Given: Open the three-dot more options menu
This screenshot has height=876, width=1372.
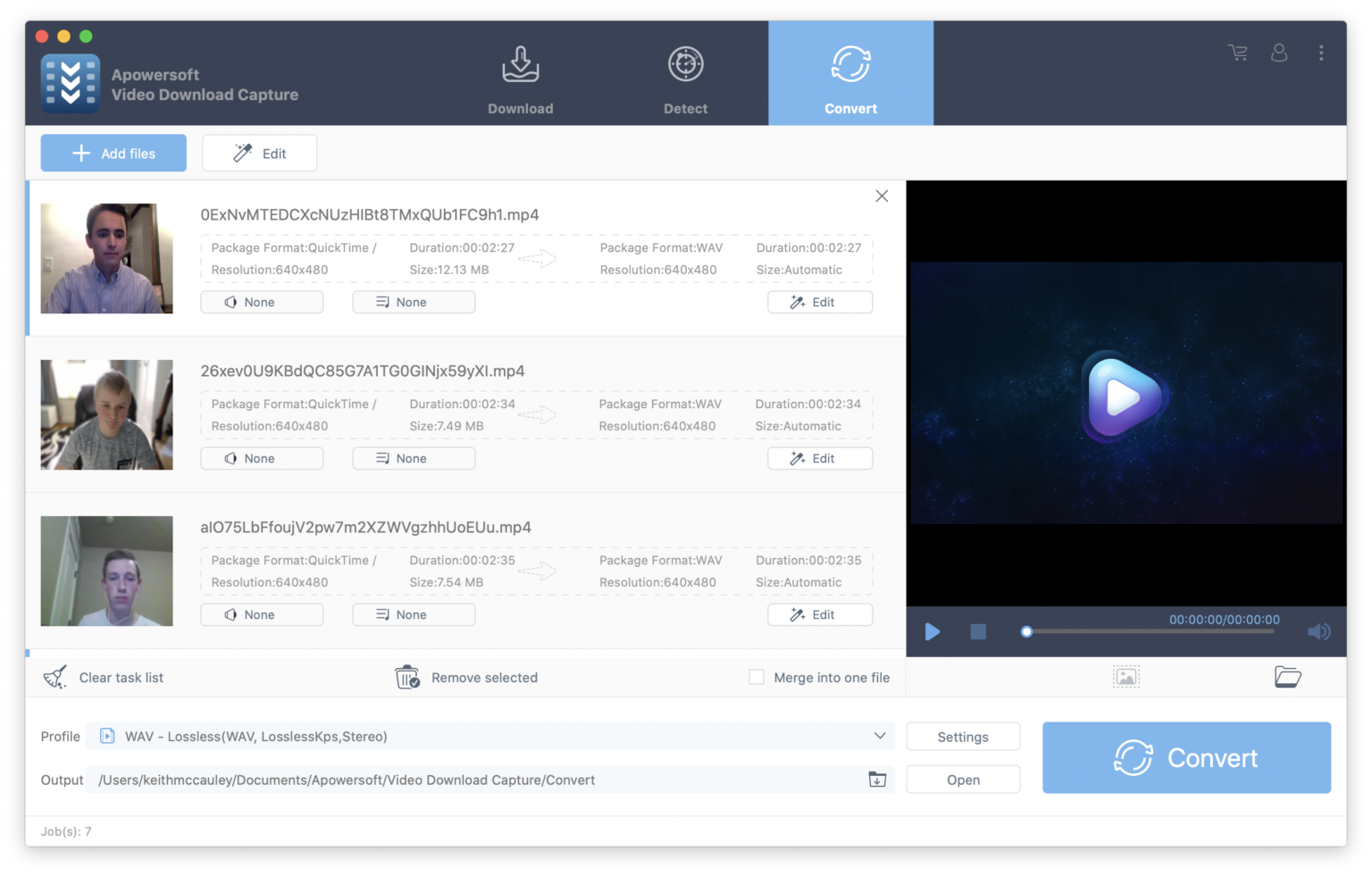Looking at the screenshot, I should pos(1321,53).
